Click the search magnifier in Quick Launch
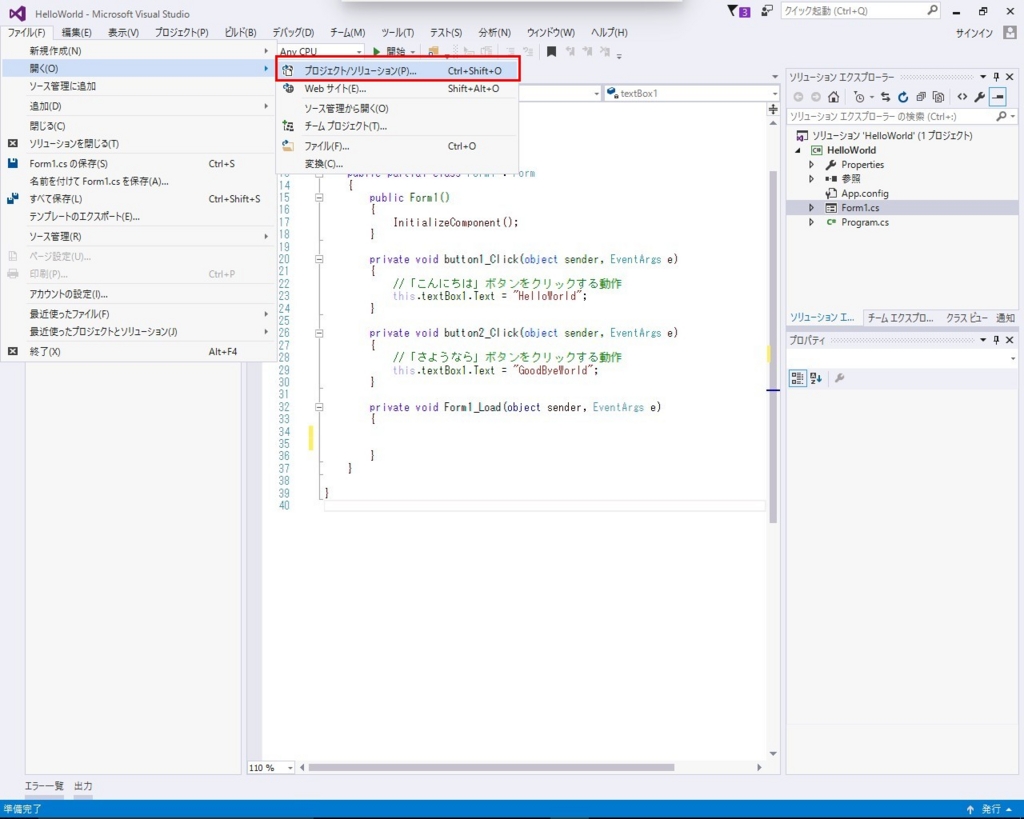Screen dimensions: 1024x819 tap(932, 10)
